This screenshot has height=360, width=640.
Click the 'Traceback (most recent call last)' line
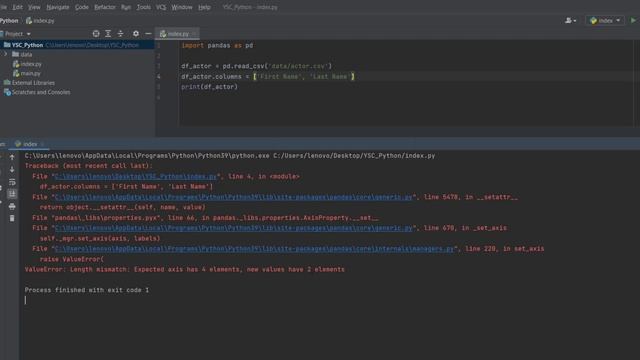pyautogui.click(x=88, y=166)
